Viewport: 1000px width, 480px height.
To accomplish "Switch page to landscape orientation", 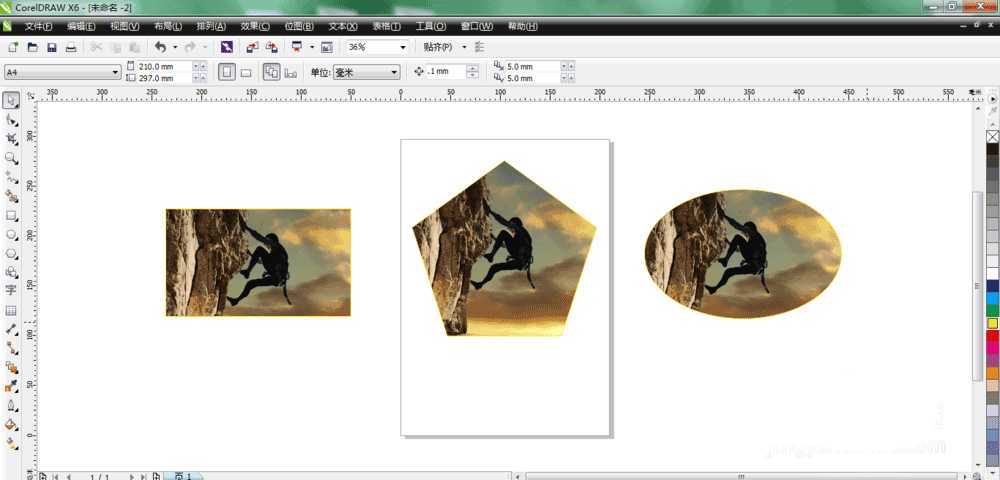I will 246,72.
